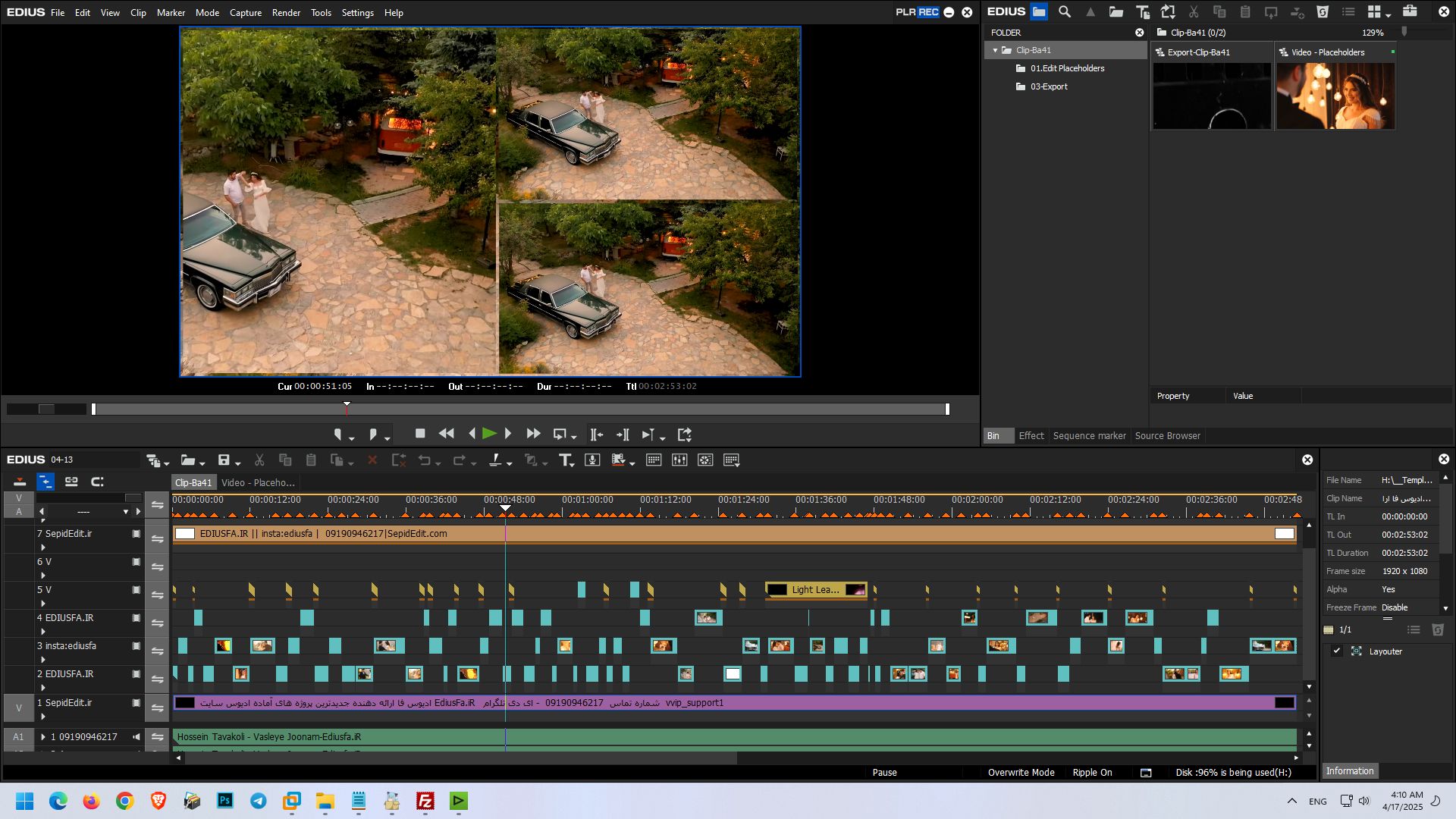This screenshot has width=1456, height=819.
Task: Click the Video - Placeholders sequence thumbnail
Action: pos(1335,96)
